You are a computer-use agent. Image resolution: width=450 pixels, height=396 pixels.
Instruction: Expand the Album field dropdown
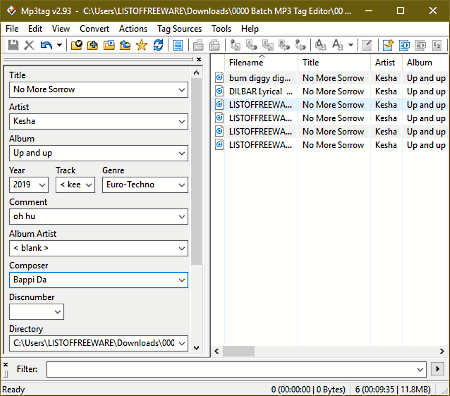click(x=182, y=153)
